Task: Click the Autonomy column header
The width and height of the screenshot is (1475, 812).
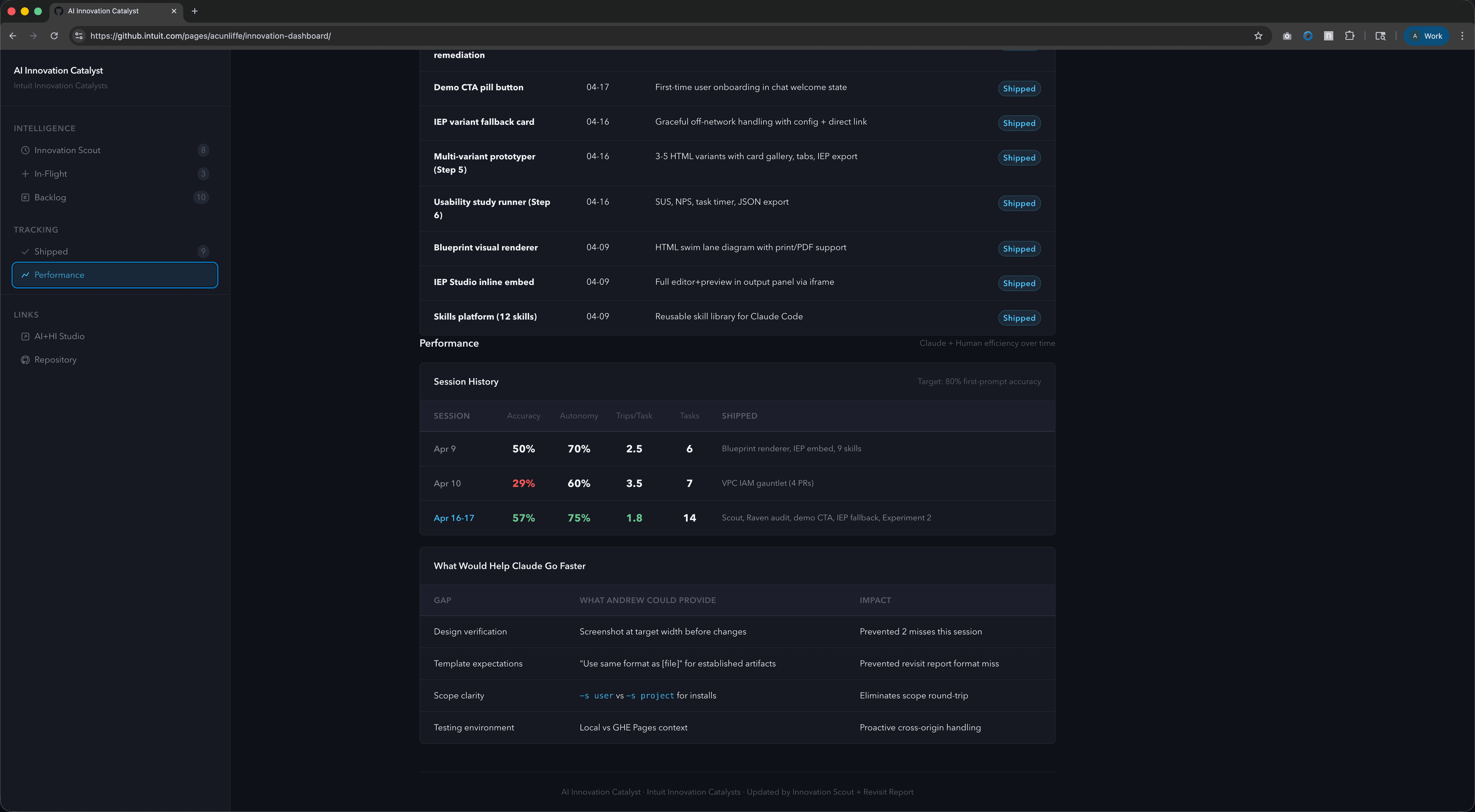Action: pyautogui.click(x=579, y=416)
